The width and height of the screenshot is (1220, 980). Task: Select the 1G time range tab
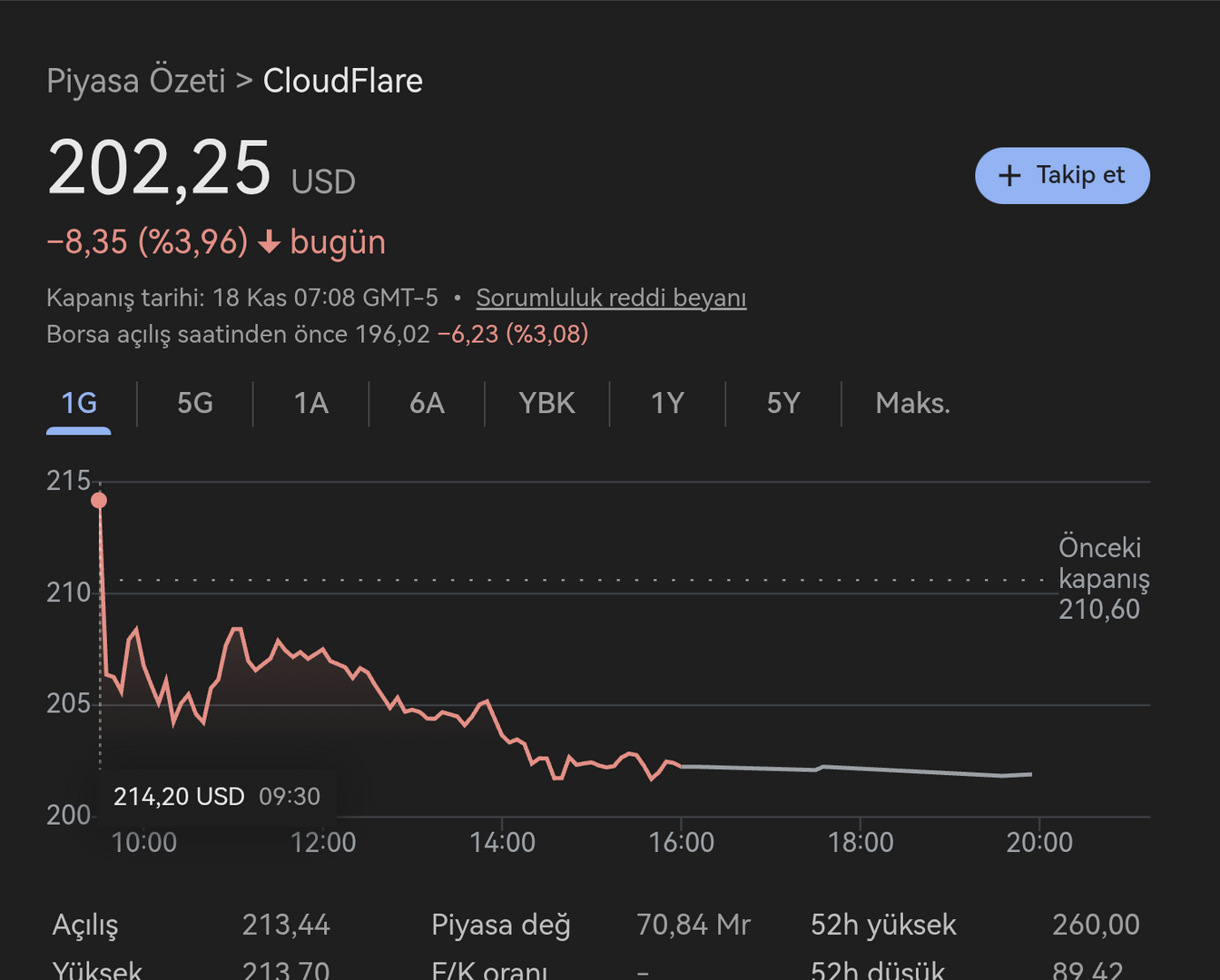tap(79, 403)
